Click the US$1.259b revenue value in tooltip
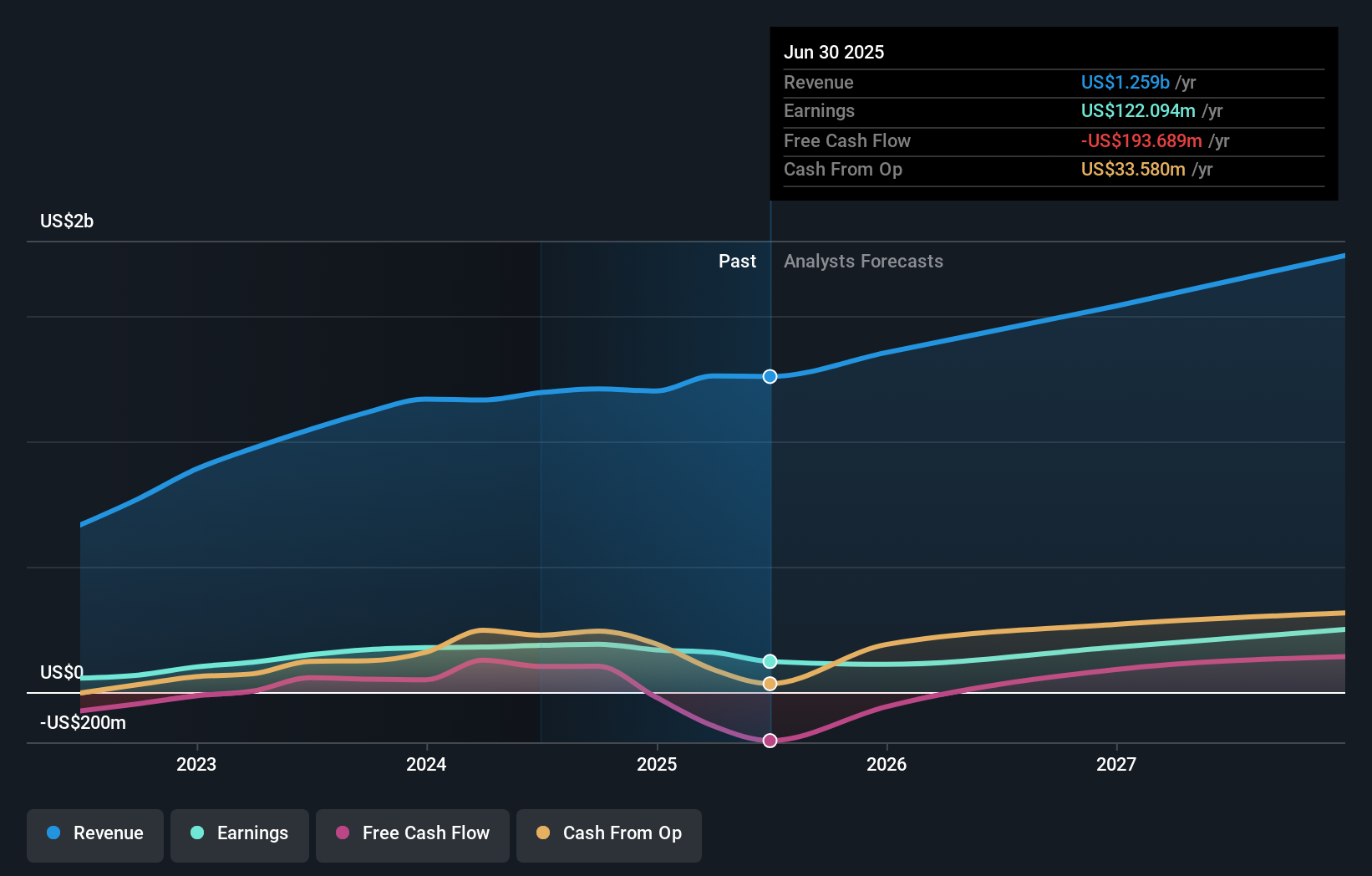1372x876 pixels. (1126, 83)
